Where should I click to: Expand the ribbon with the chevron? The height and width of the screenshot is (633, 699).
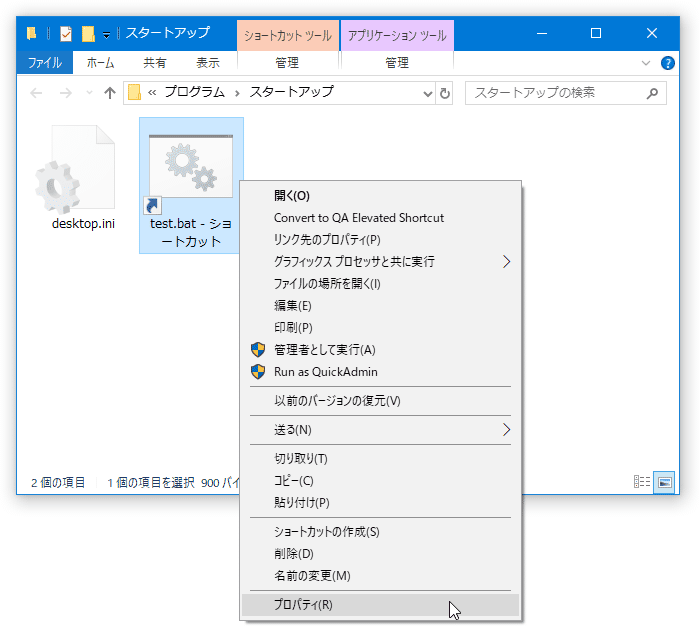[x=646, y=63]
